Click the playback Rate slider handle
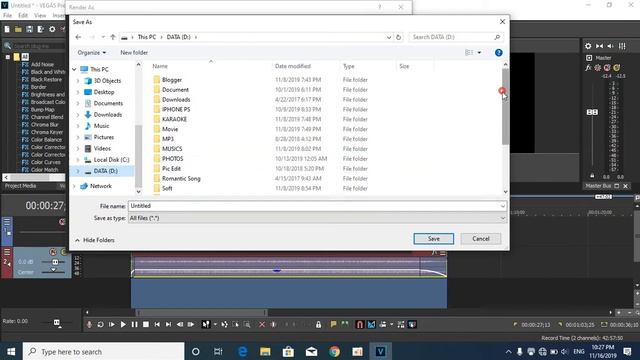The width and height of the screenshot is (640, 360). click(57, 322)
